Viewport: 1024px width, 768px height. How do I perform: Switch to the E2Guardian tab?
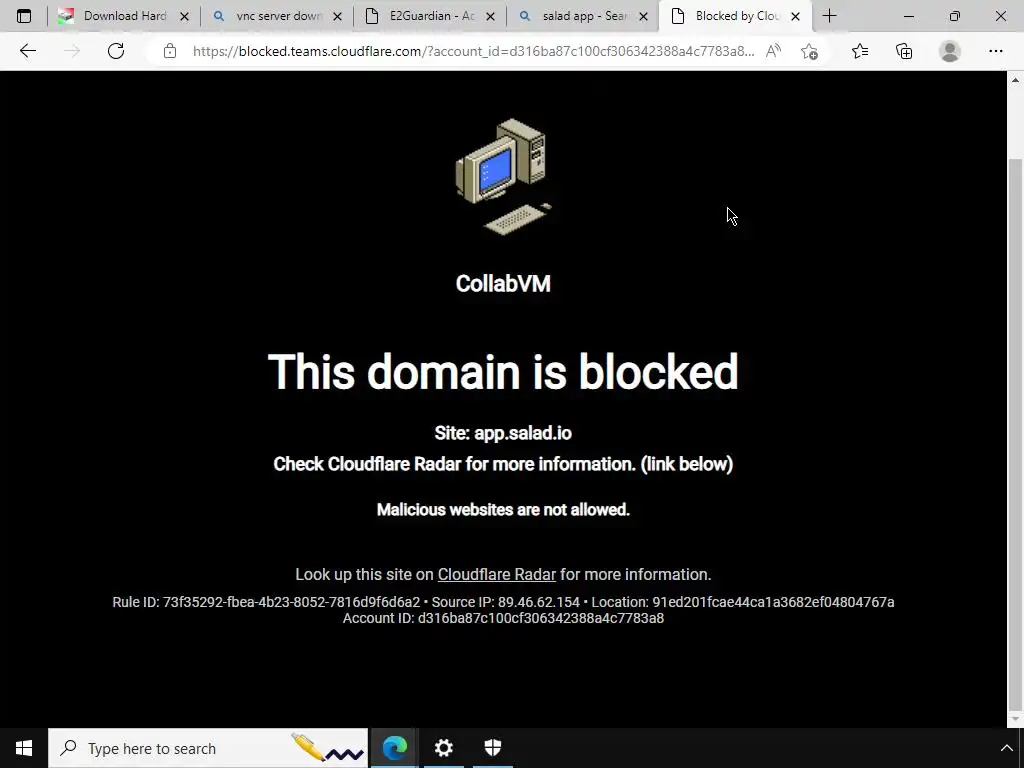pos(430,16)
